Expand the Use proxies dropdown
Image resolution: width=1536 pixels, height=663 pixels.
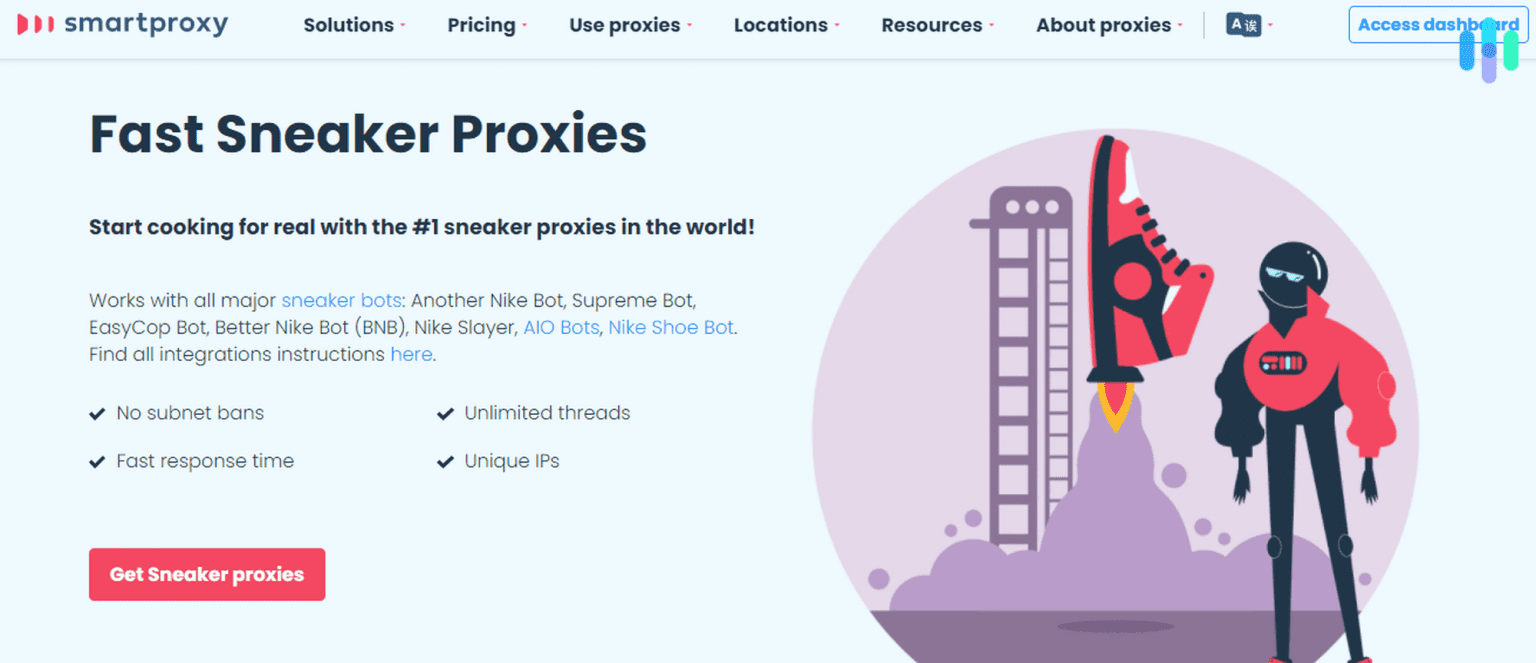(x=624, y=25)
